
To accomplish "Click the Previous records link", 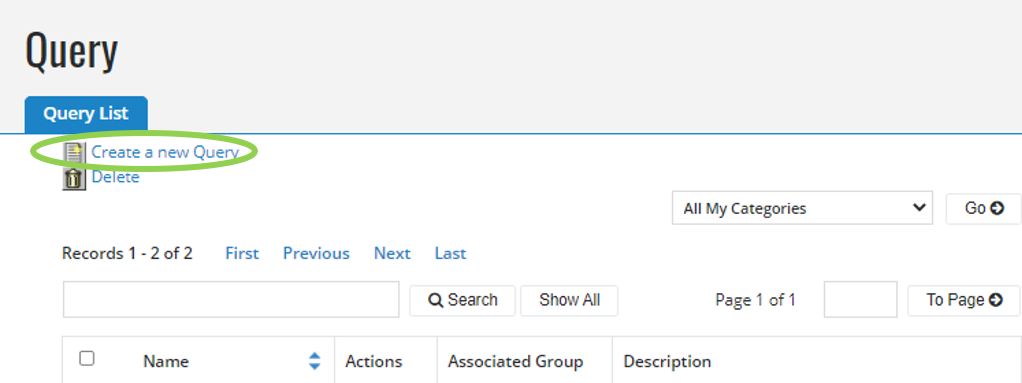I will (x=316, y=253).
